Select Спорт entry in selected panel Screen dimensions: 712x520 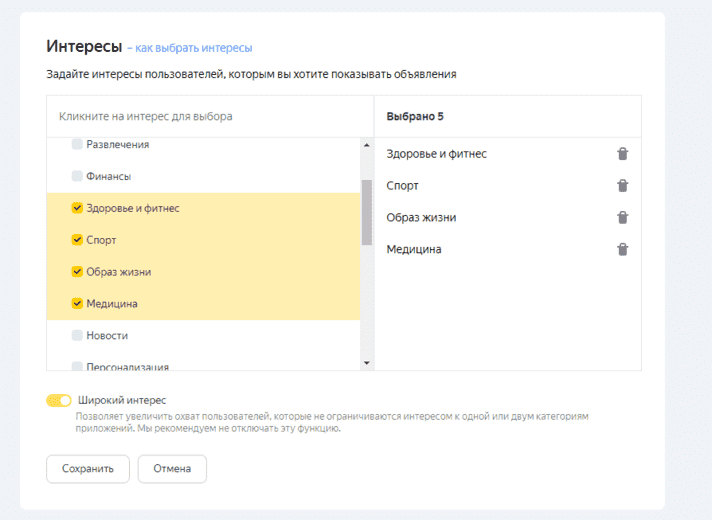tap(402, 186)
